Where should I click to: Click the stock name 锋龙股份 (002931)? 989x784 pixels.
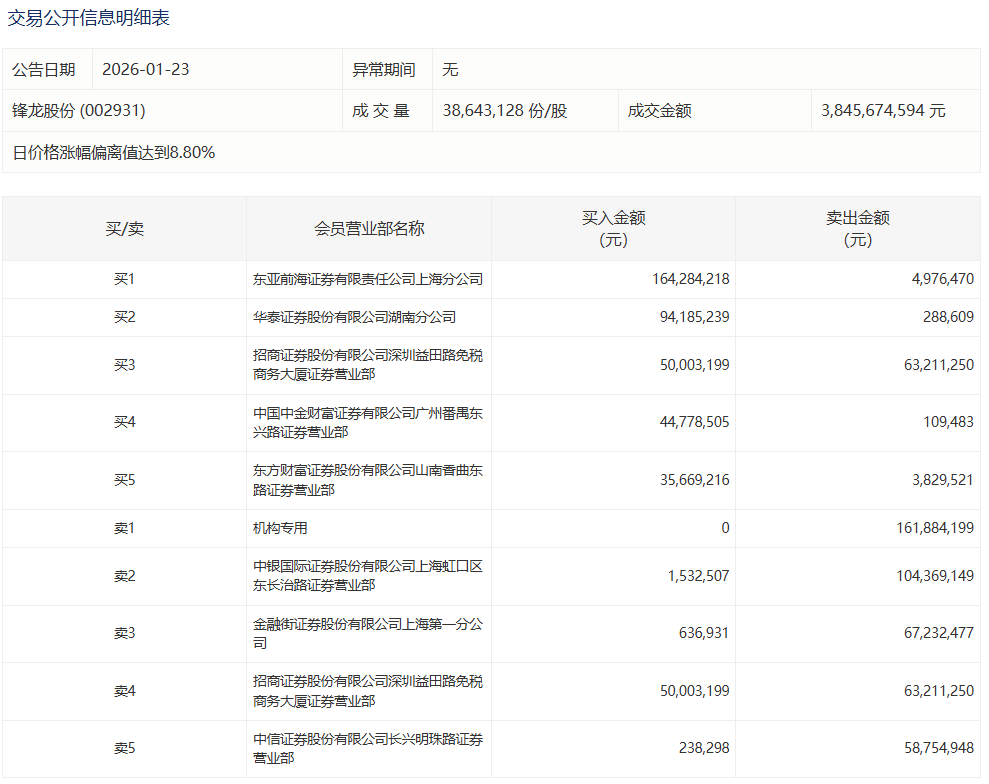79,111
